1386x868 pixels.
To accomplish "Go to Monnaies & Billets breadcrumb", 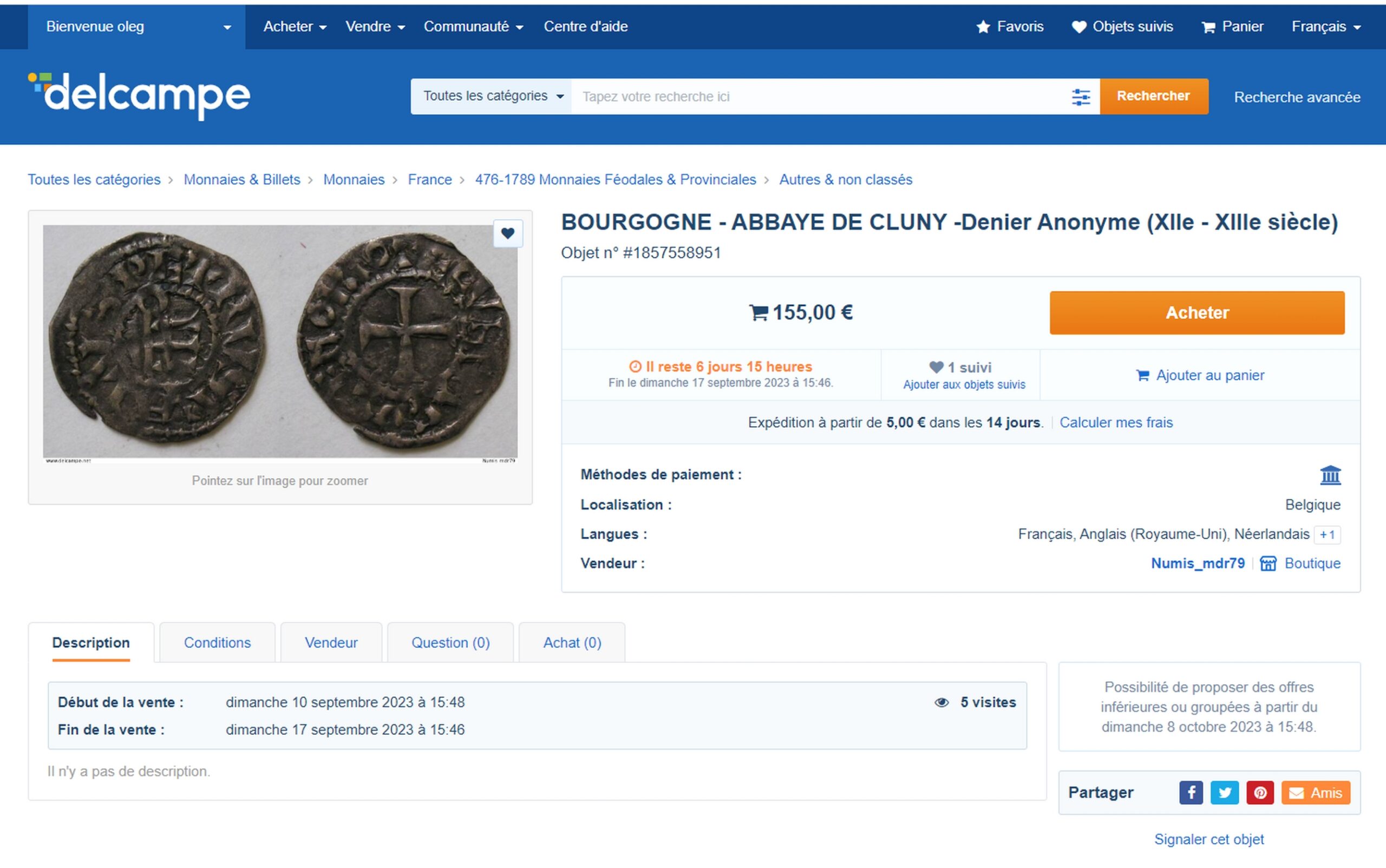I will (x=241, y=180).
